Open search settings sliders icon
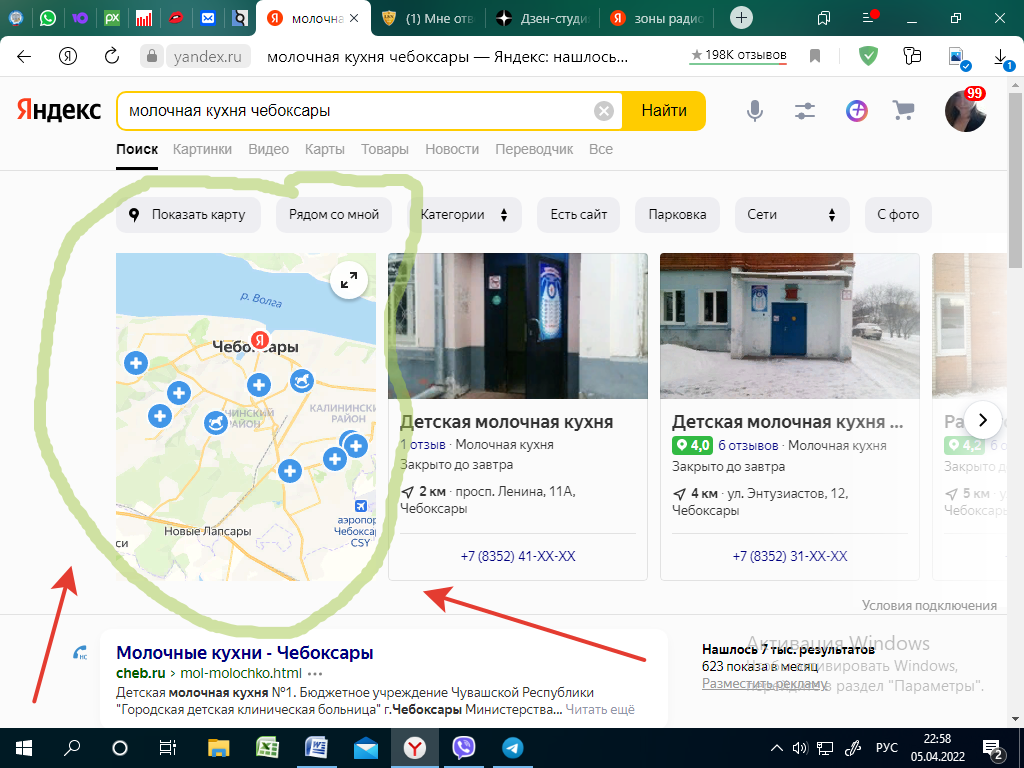1024x768 pixels. (805, 111)
